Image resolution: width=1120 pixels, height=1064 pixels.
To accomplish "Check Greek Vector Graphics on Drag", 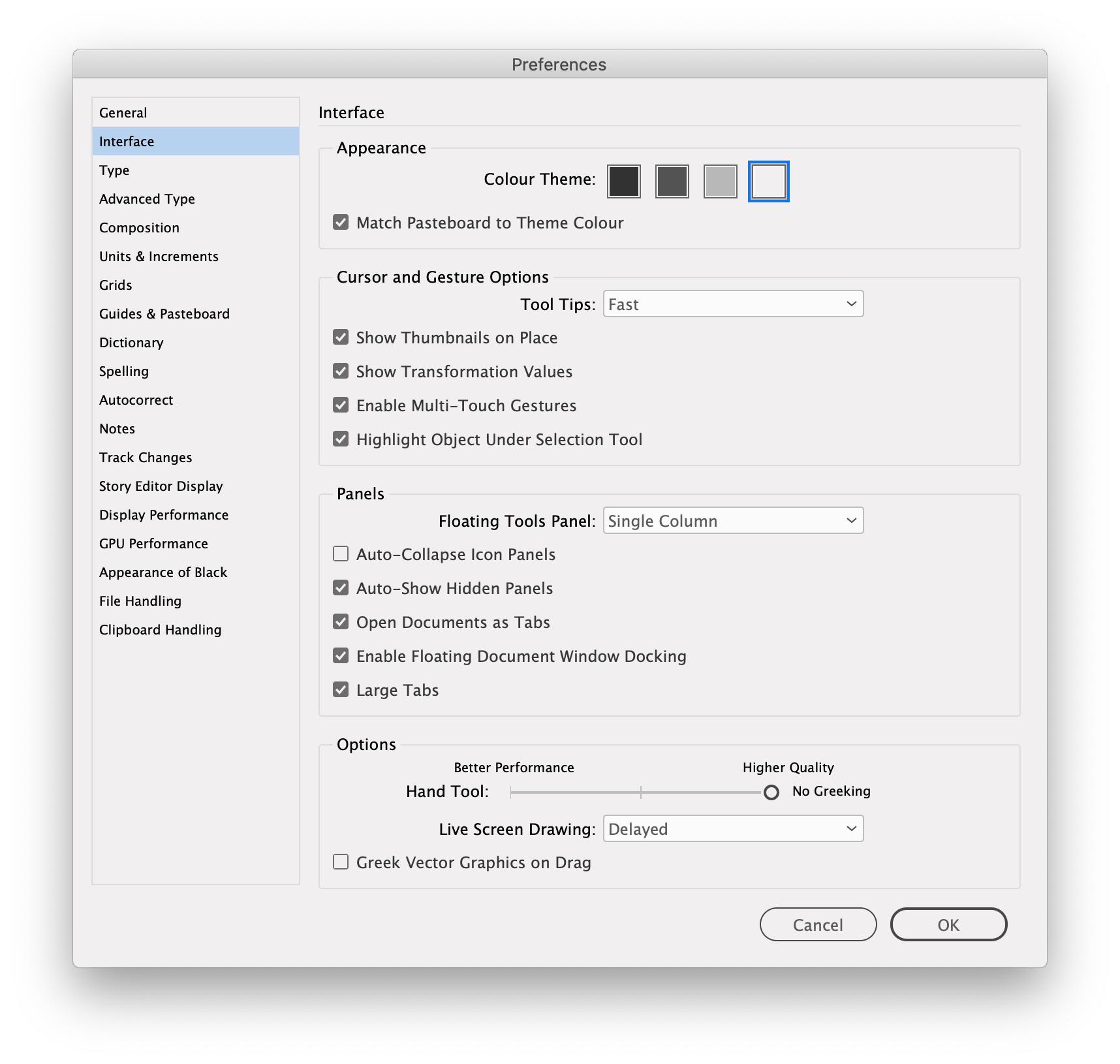I will 340,862.
